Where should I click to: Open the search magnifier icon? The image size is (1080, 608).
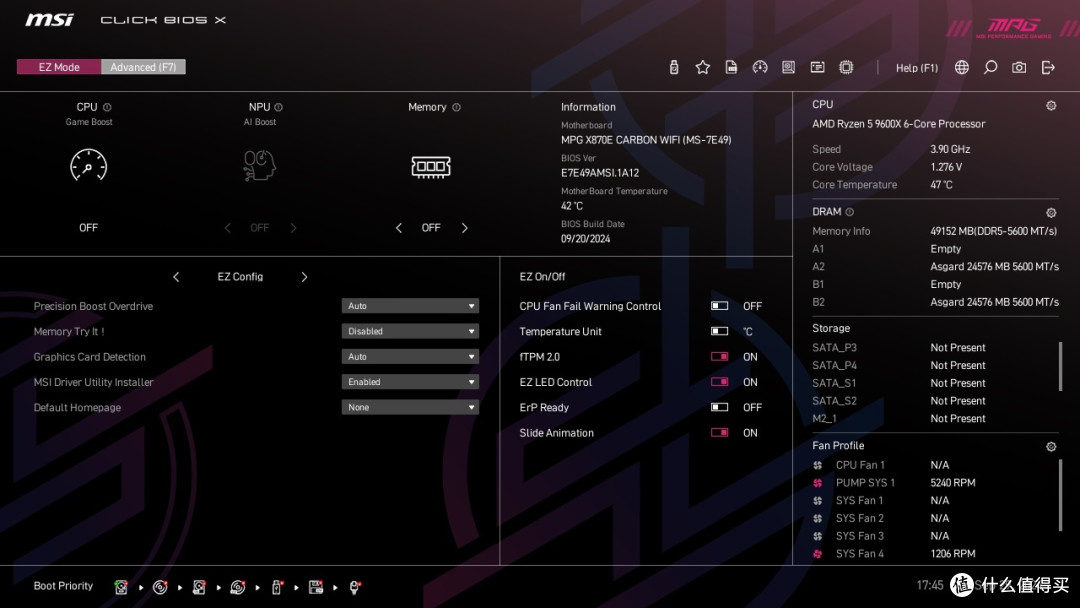990,67
